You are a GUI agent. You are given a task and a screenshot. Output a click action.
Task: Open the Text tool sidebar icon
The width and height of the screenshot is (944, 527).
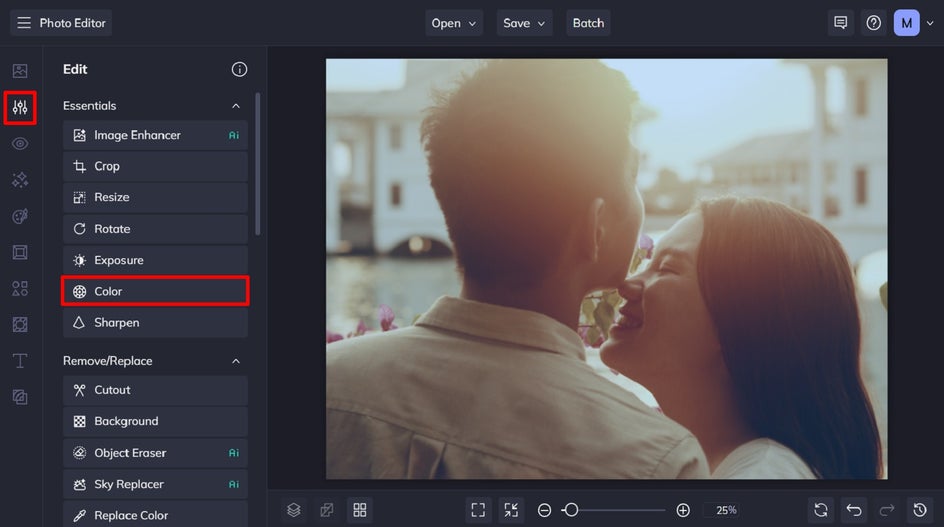point(20,361)
